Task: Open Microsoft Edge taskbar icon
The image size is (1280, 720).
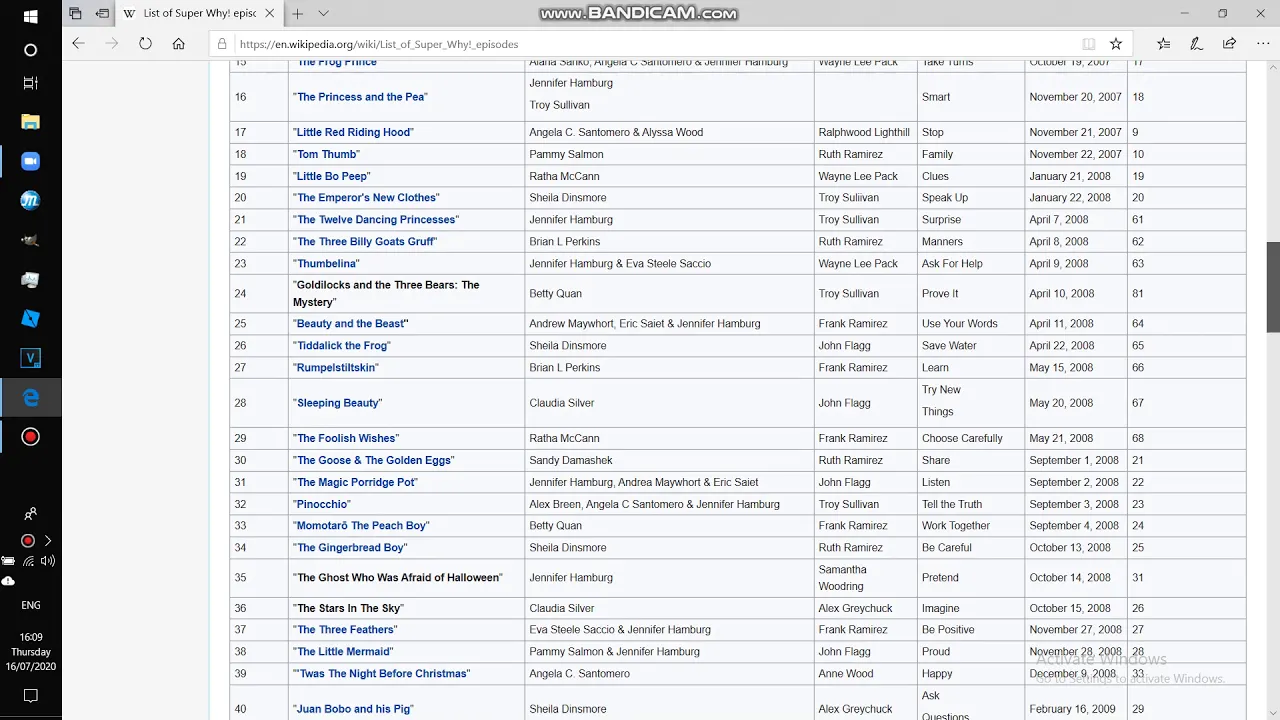Action: click(x=30, y=398)
